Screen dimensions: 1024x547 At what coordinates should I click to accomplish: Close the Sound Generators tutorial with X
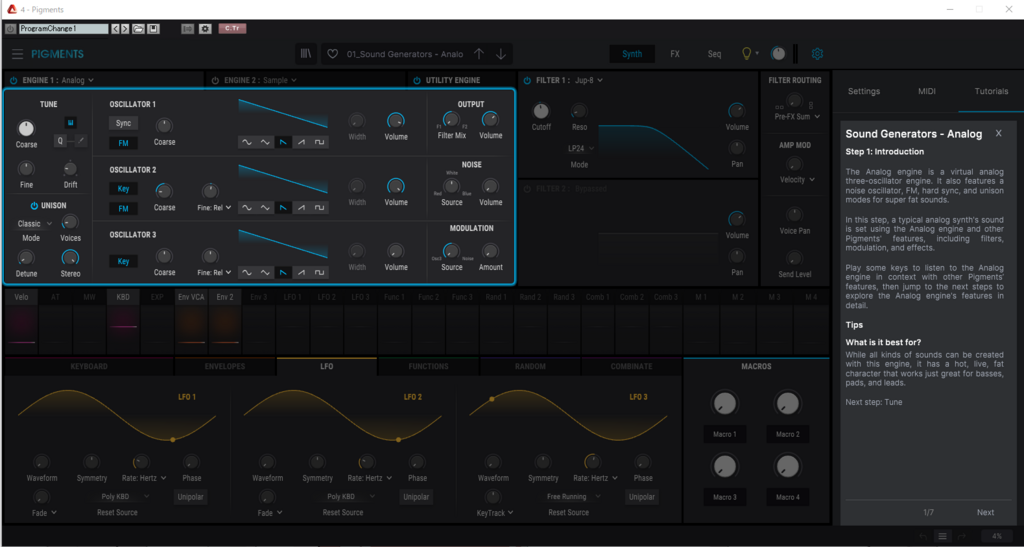999,134
